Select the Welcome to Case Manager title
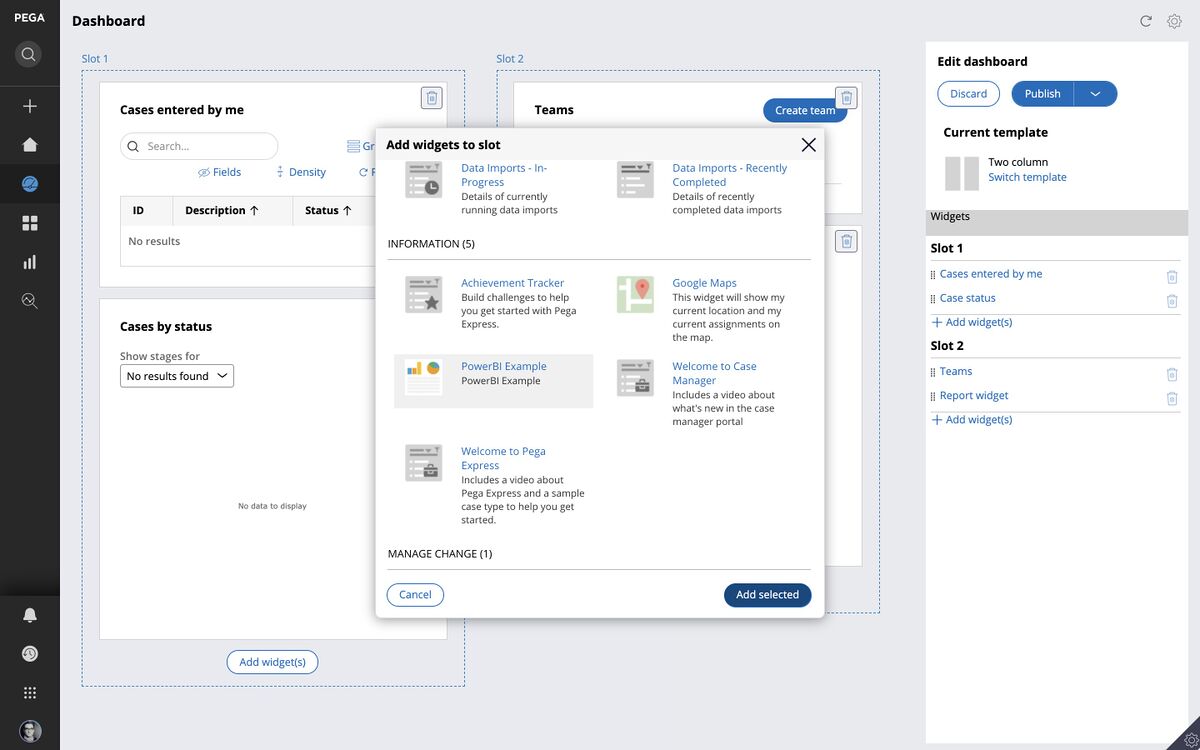The image size is (1200, 750). [715, 373]
